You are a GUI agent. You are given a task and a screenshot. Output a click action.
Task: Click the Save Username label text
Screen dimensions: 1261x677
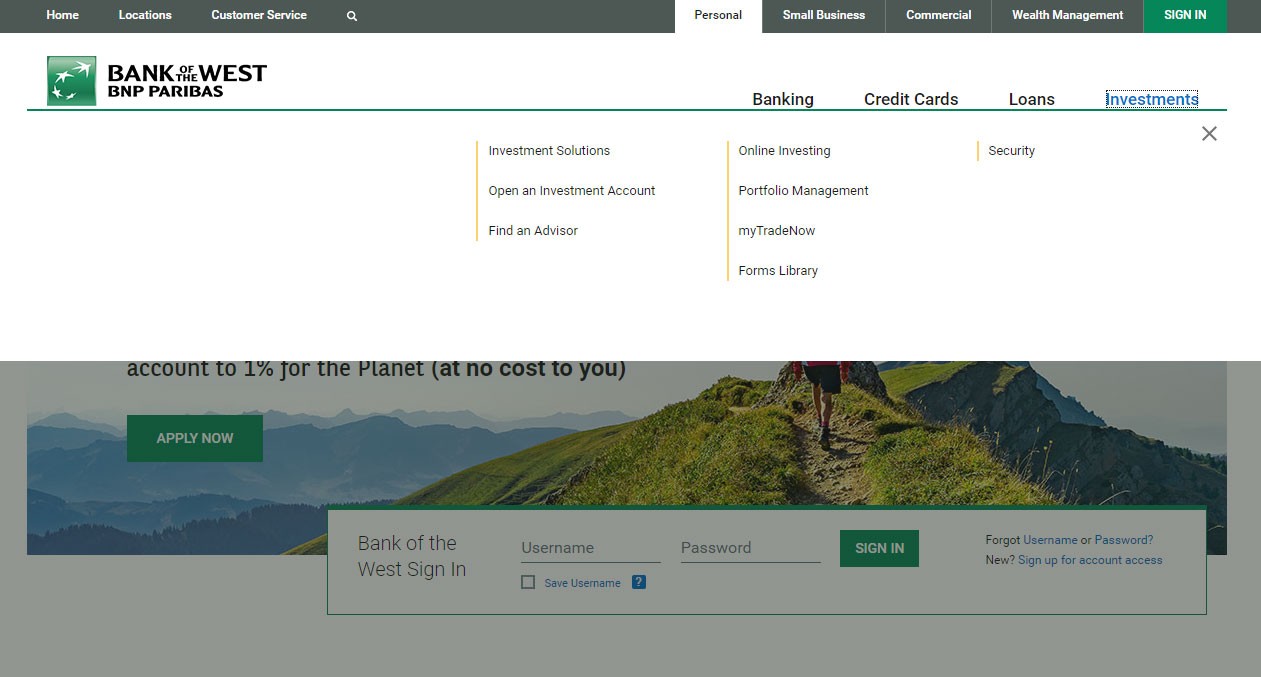pos(582,583)
